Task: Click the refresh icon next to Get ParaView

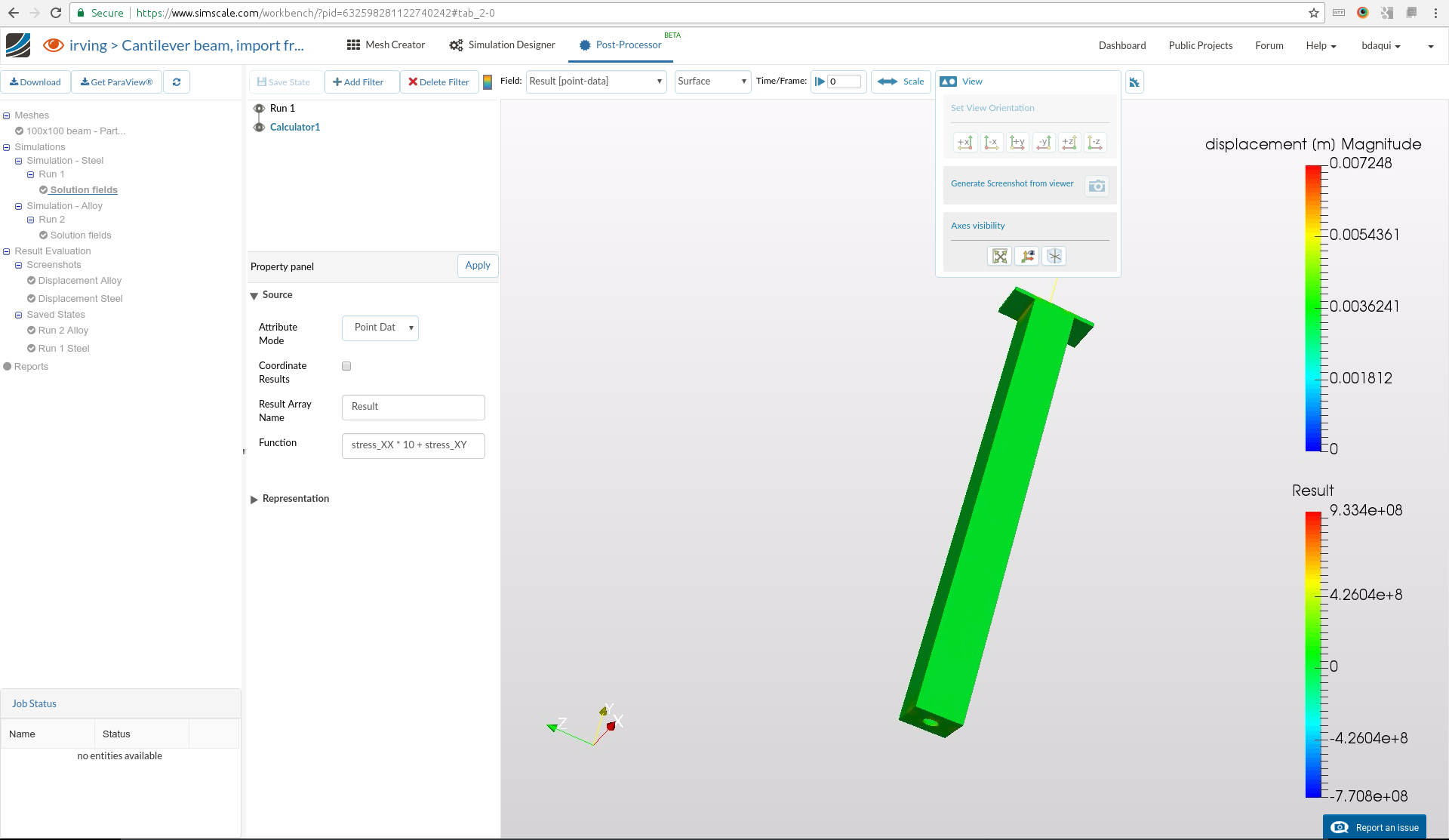Action: [x=177, y=82]
